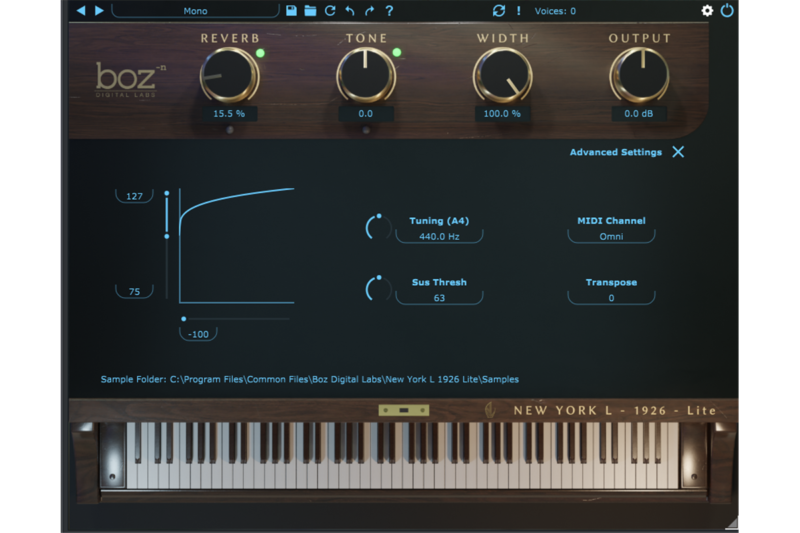This screenshot has width=800, height=533.
Task: Click the exclamation mark panic icon
Action: click(x=519, y=11)
